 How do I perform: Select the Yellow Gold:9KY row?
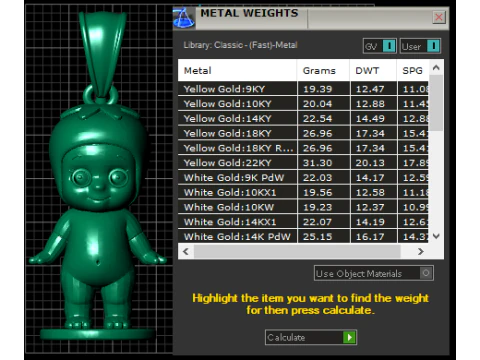303,89
